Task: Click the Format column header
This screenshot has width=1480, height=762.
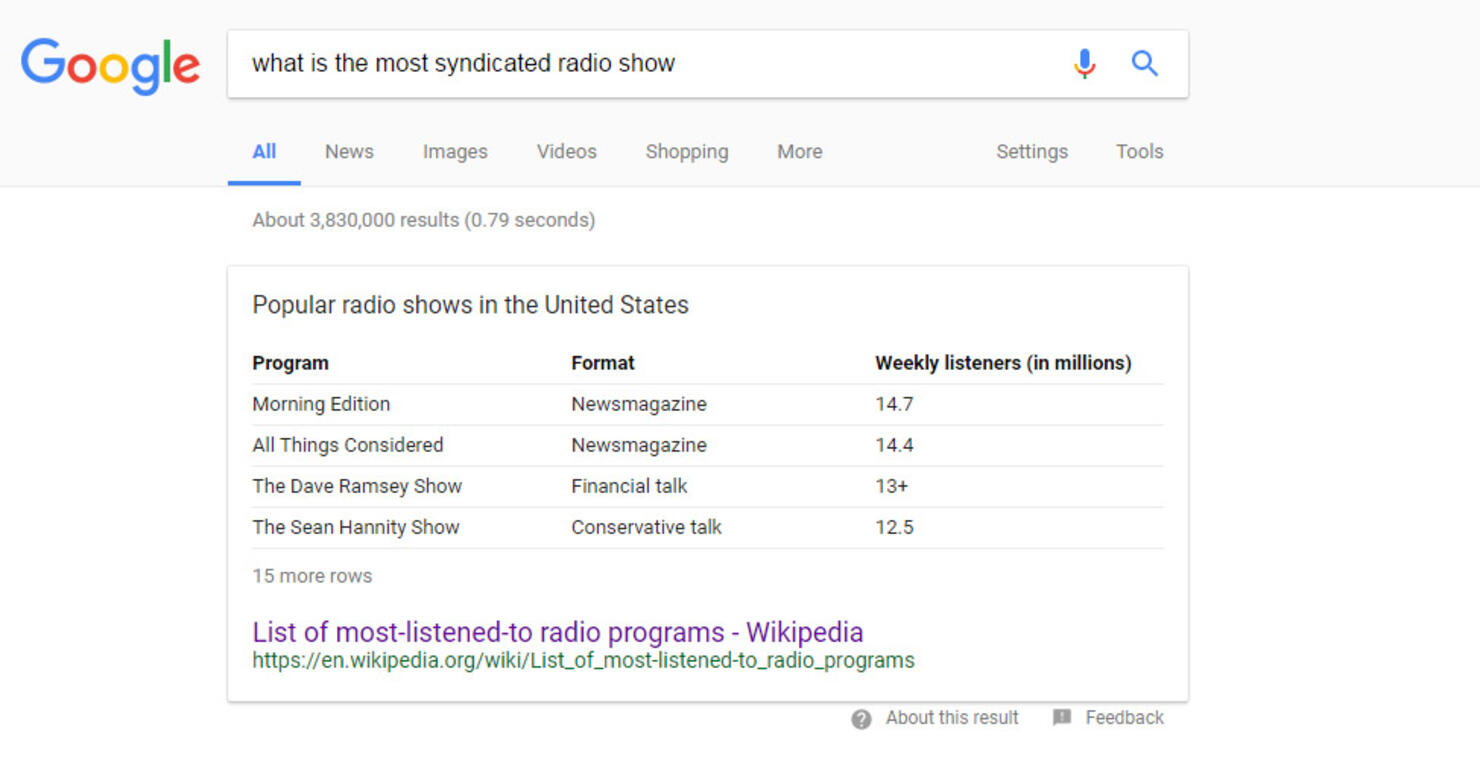Action: tap(603, 363)
